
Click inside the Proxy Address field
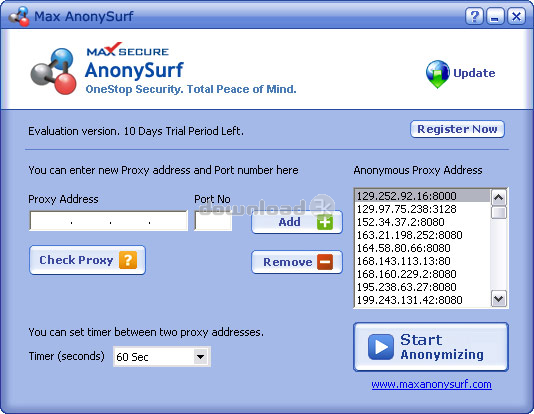[x=108, y=221]
